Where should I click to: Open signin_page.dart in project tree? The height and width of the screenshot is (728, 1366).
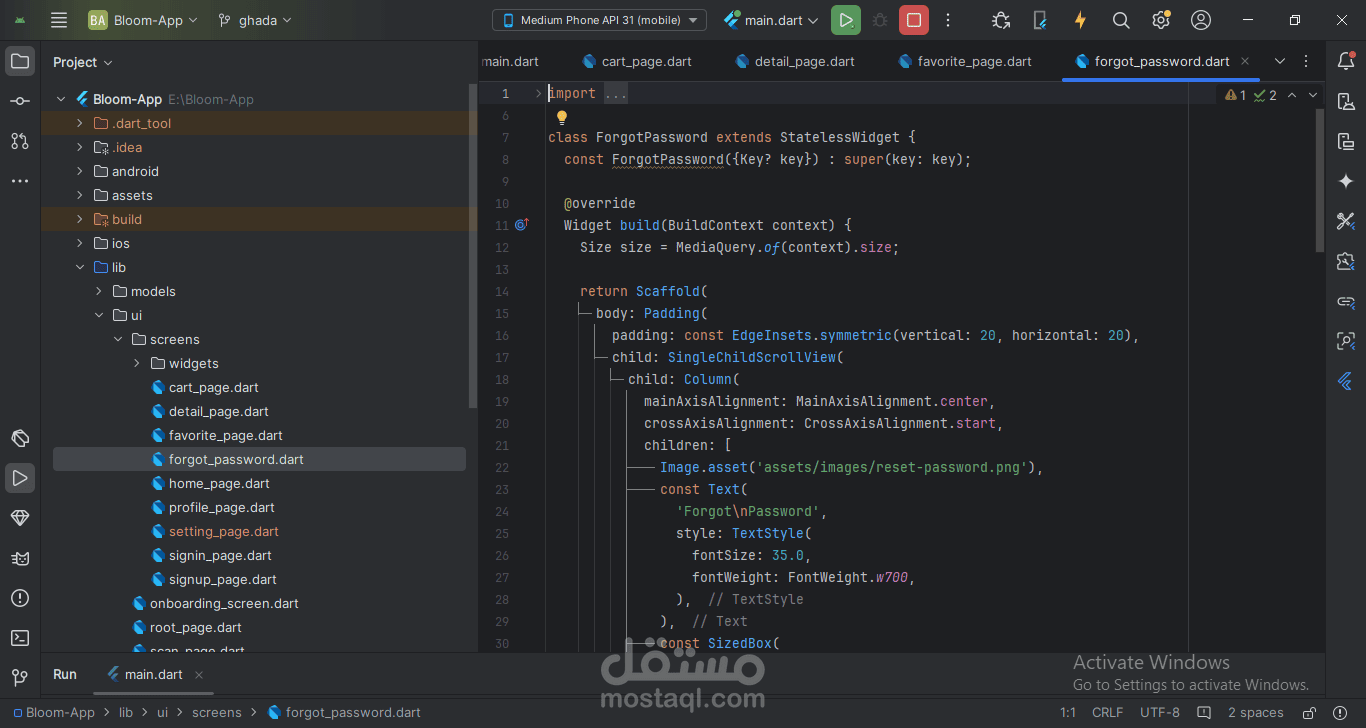(x=220, y=555)
